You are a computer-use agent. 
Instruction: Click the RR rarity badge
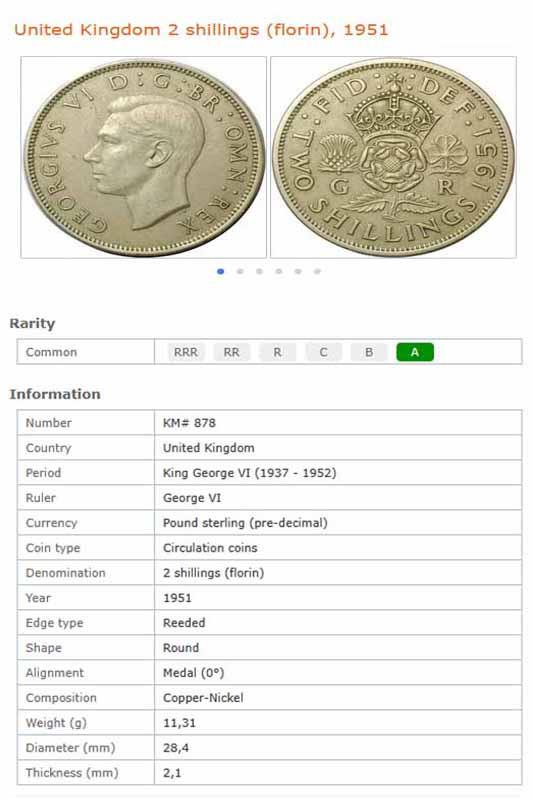point(232,352)
